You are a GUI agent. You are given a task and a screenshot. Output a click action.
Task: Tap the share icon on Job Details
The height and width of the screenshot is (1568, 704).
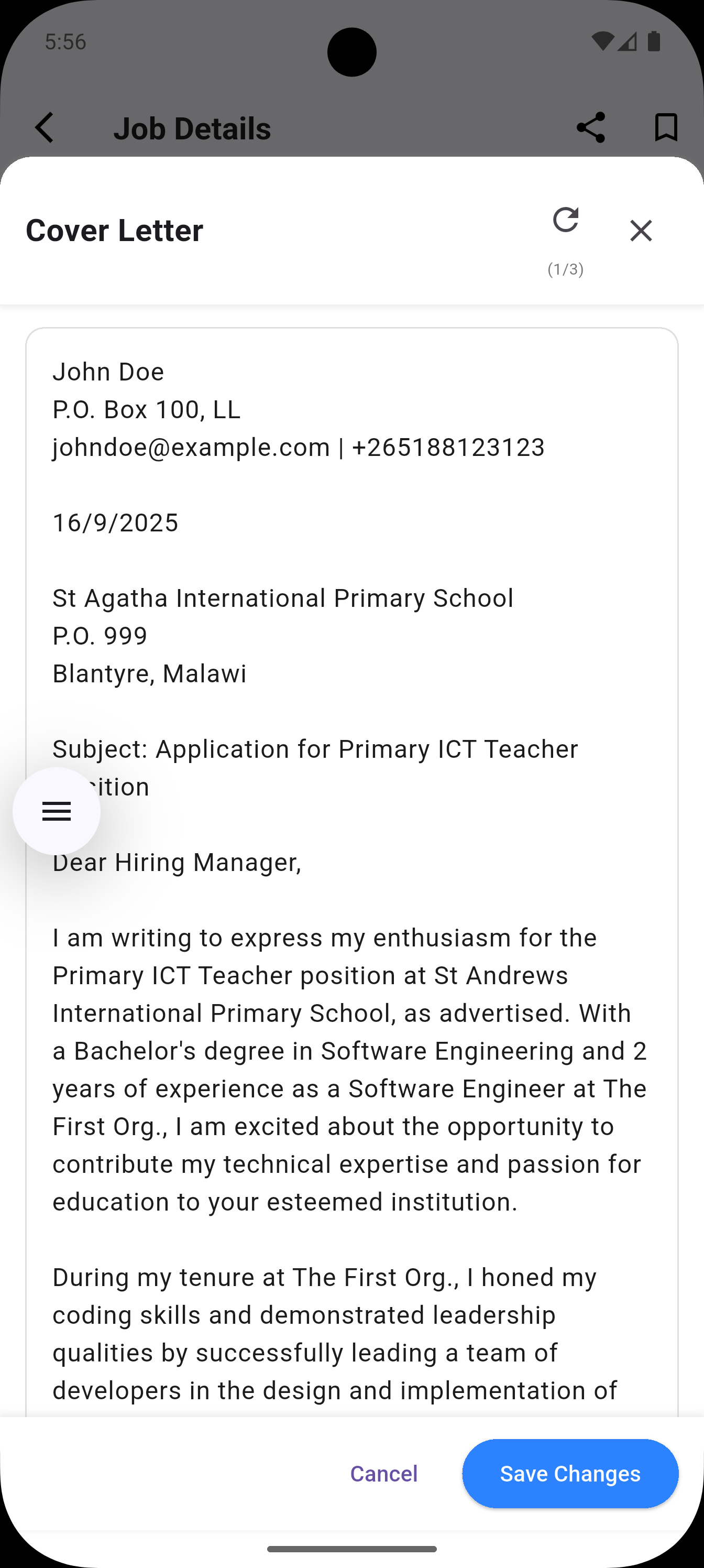[x=590, y=127]
